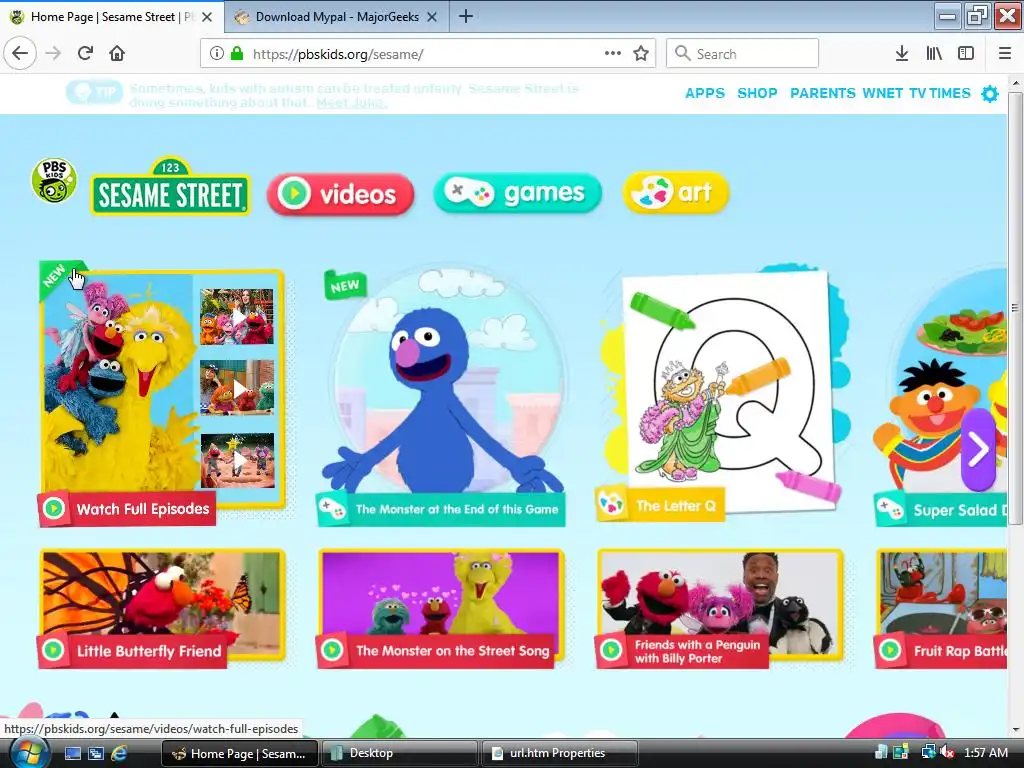Play Friends with a Penguin with Billy Porter
This screenshot has height=768, width=1024.
[720, 609]
